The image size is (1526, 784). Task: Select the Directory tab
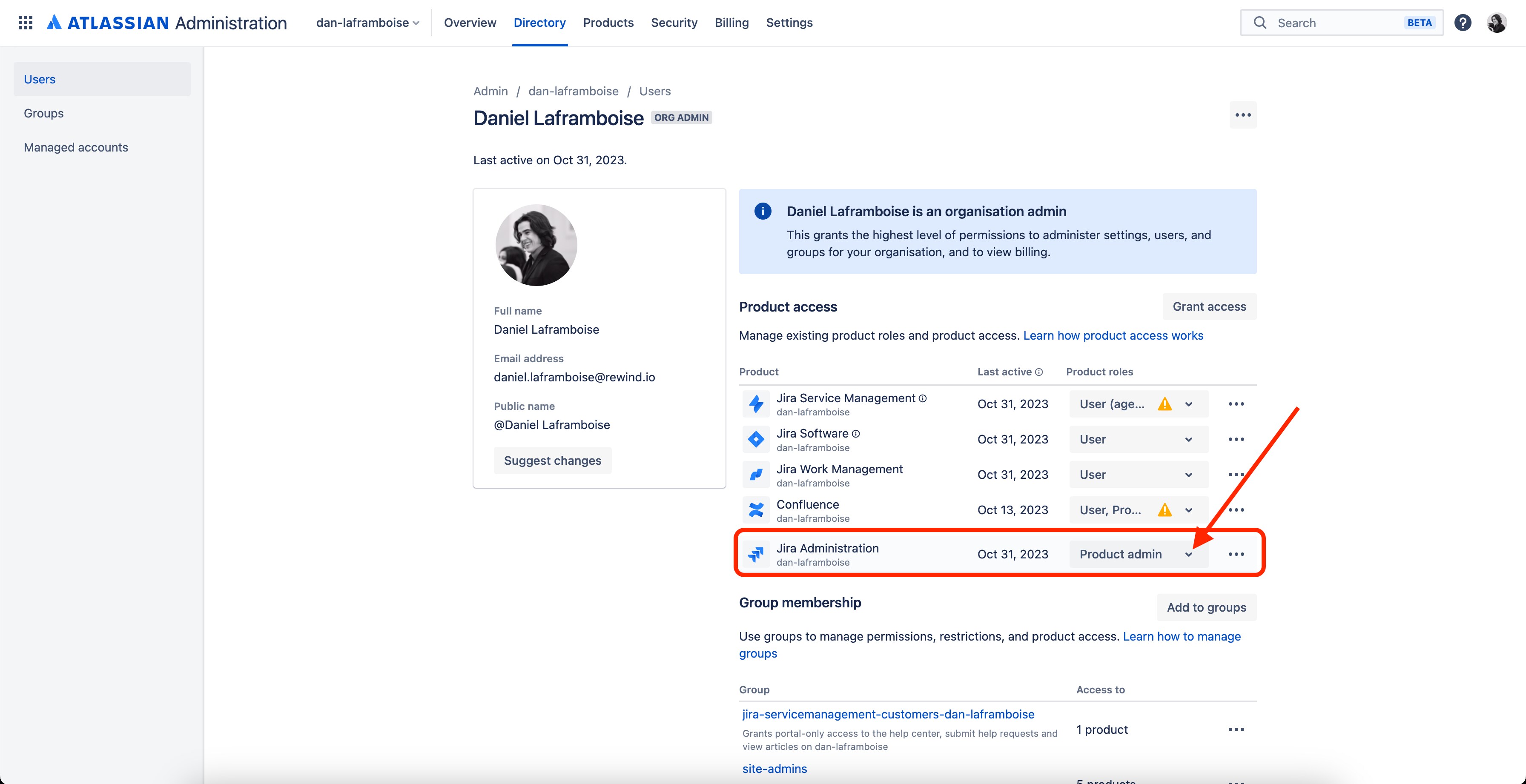539,23
